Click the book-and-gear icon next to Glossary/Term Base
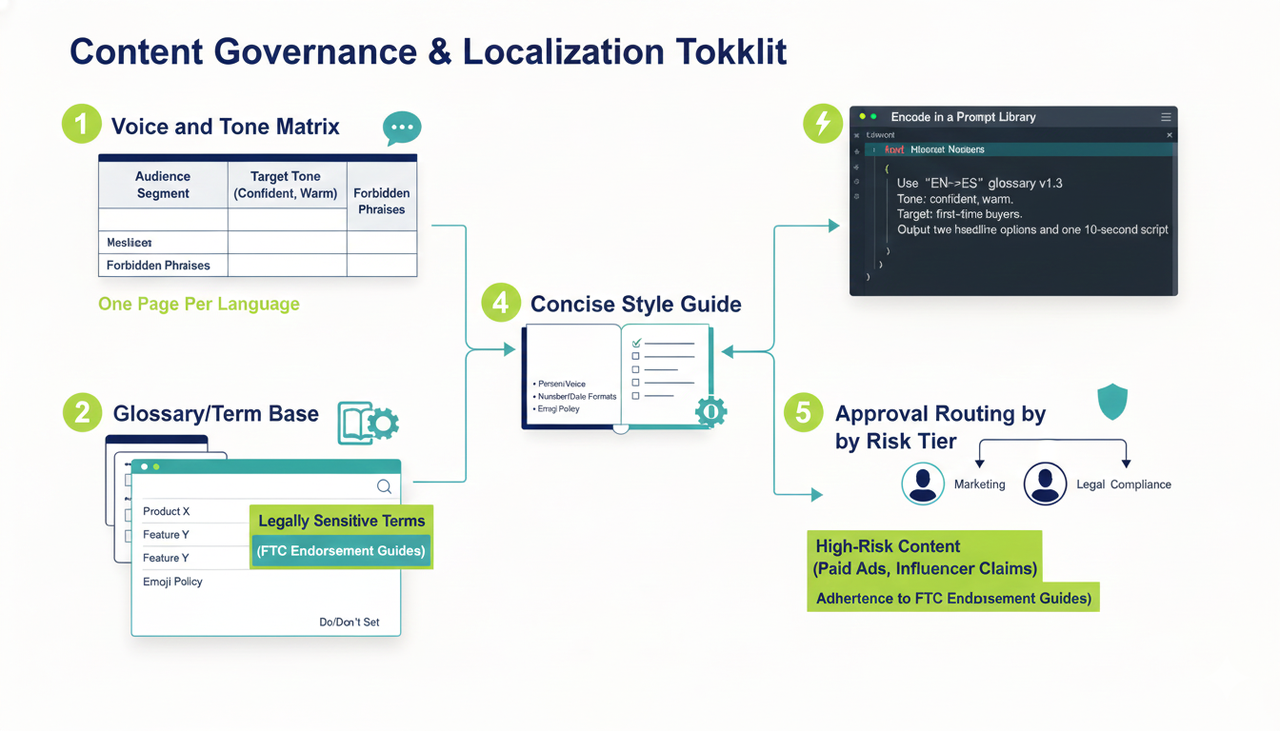The width and height of the screenshot is (1280, 731). (370, 421)
